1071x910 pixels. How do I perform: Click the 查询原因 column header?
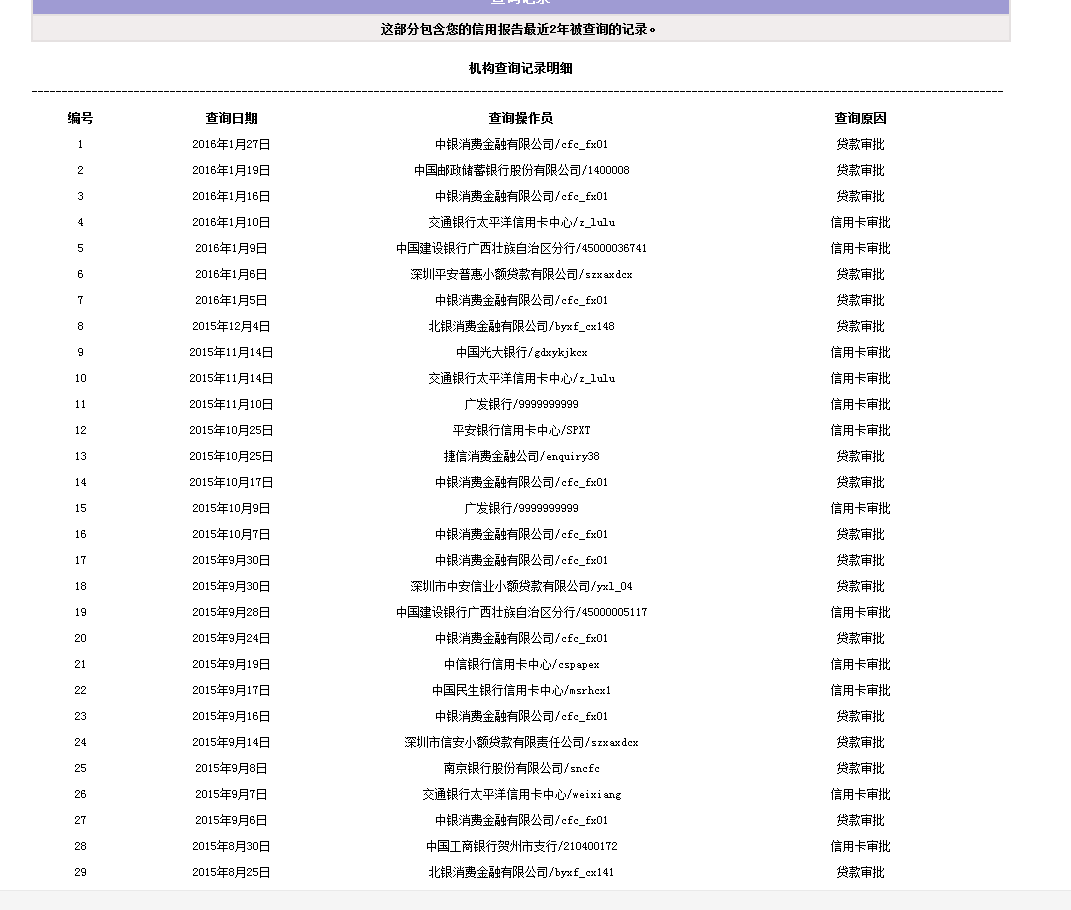[860, 117]
